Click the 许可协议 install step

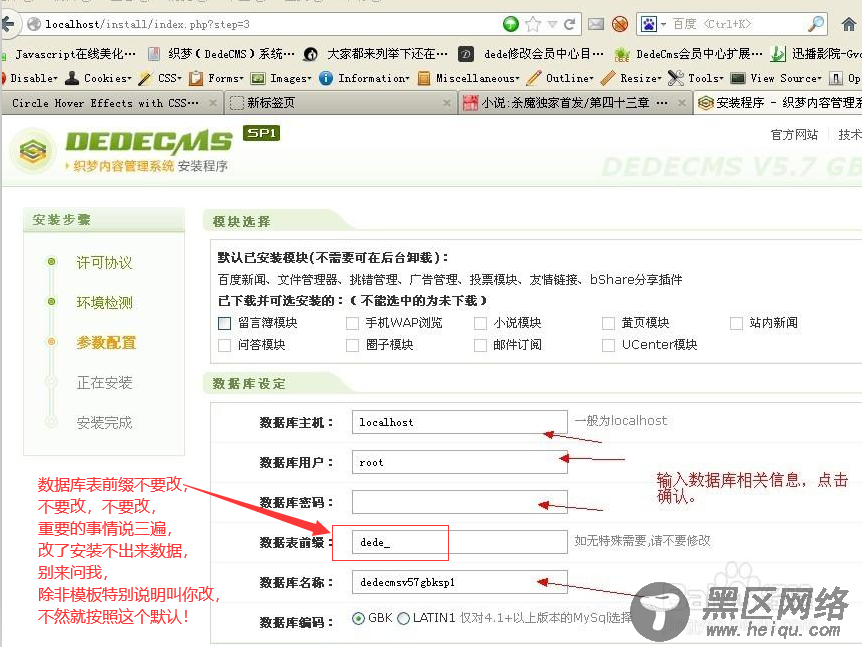104,263
